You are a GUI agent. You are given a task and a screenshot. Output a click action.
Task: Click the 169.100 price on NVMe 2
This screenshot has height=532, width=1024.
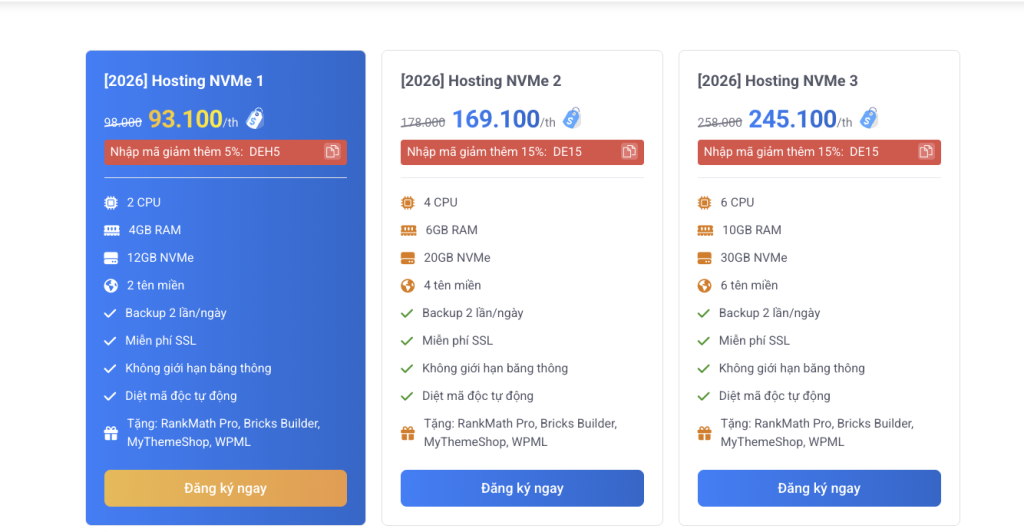pos(496,119)
